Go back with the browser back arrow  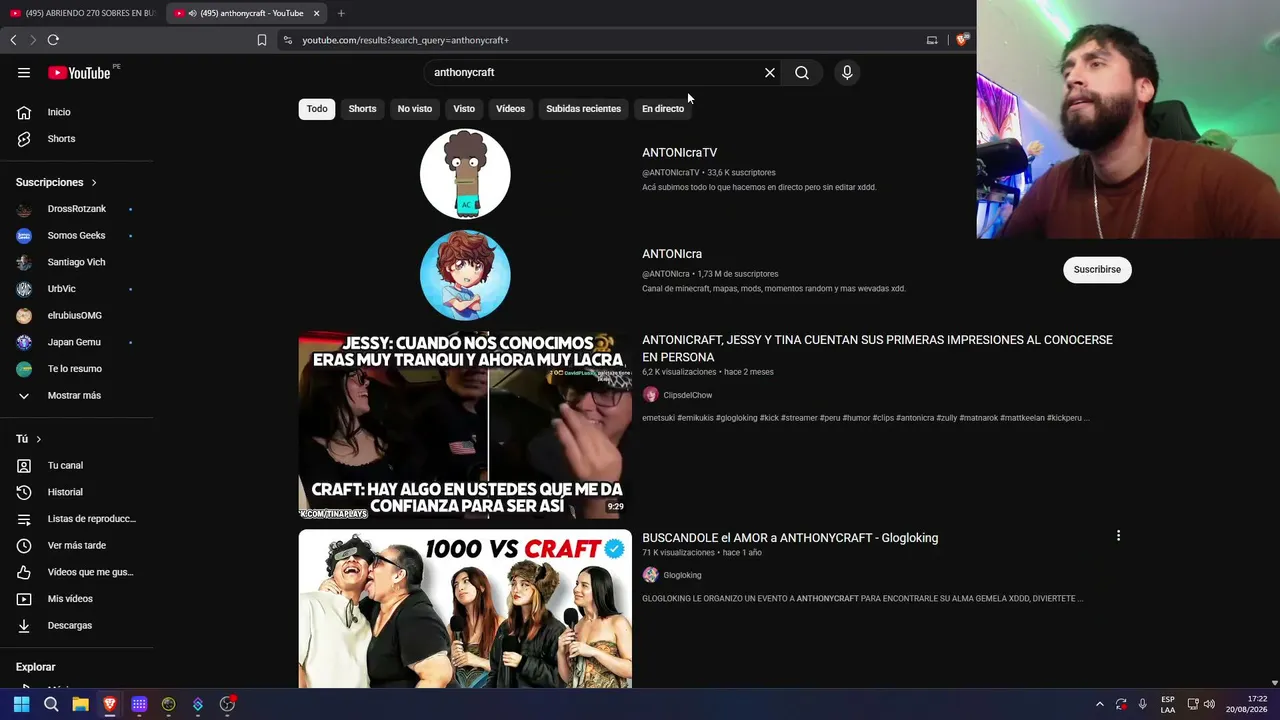[x=13, y=40]
